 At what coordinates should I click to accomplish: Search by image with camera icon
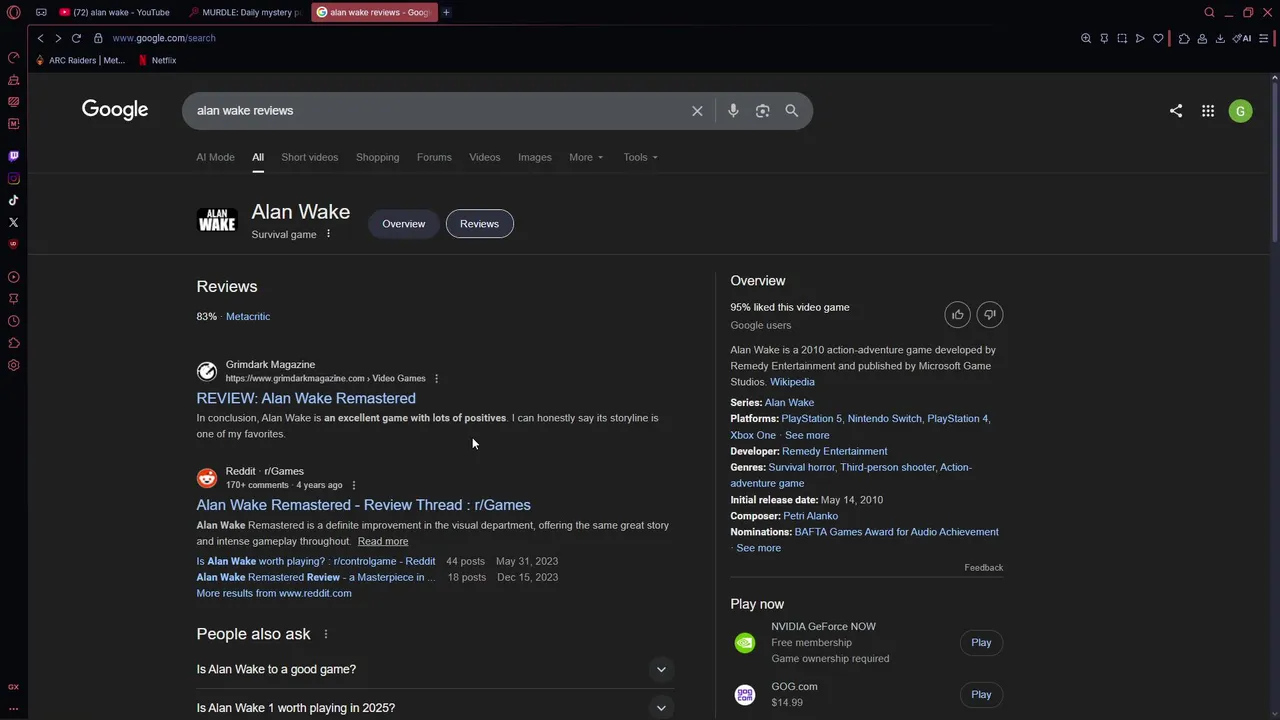(x=762, y=111)
